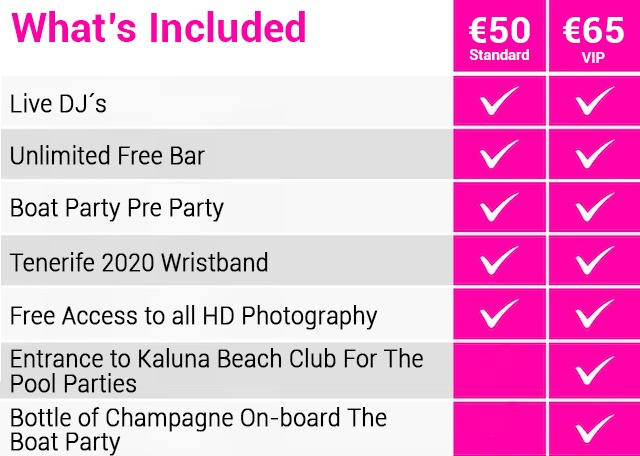Screen dimensions: 640x456
Task: Select the €65 VIP price header
Action: [x=594, y=36]
